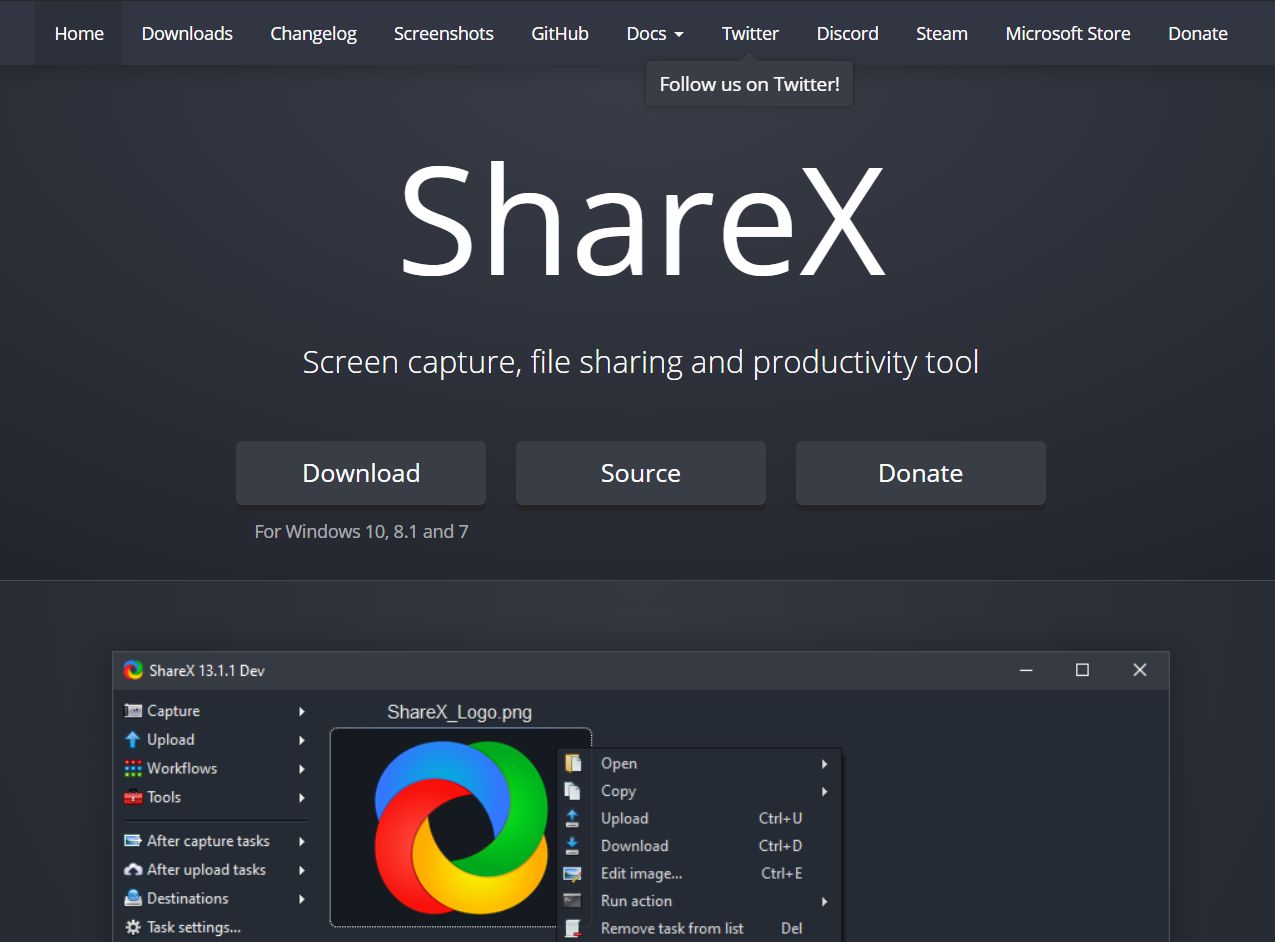
Task: Click the large Donate button
Action: point(921,473)
